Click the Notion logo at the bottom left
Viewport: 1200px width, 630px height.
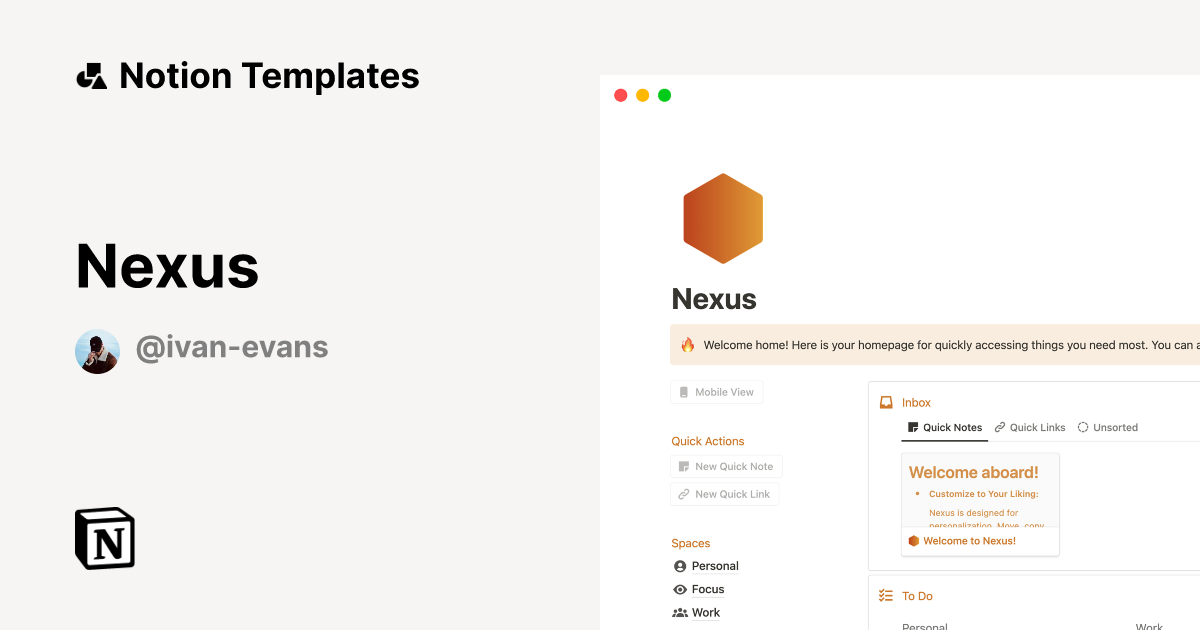(104, 538)
